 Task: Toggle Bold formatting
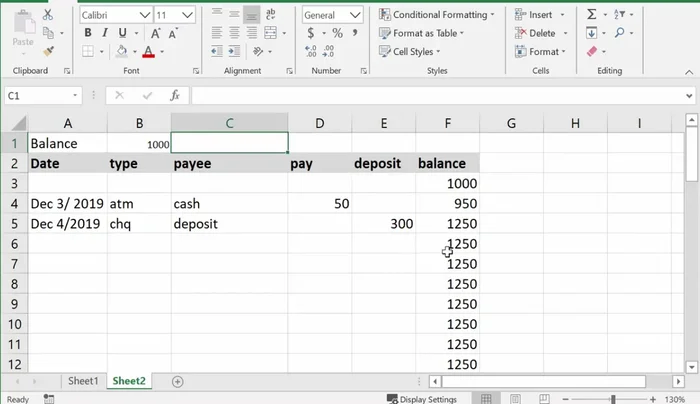(x=88, y=33)
